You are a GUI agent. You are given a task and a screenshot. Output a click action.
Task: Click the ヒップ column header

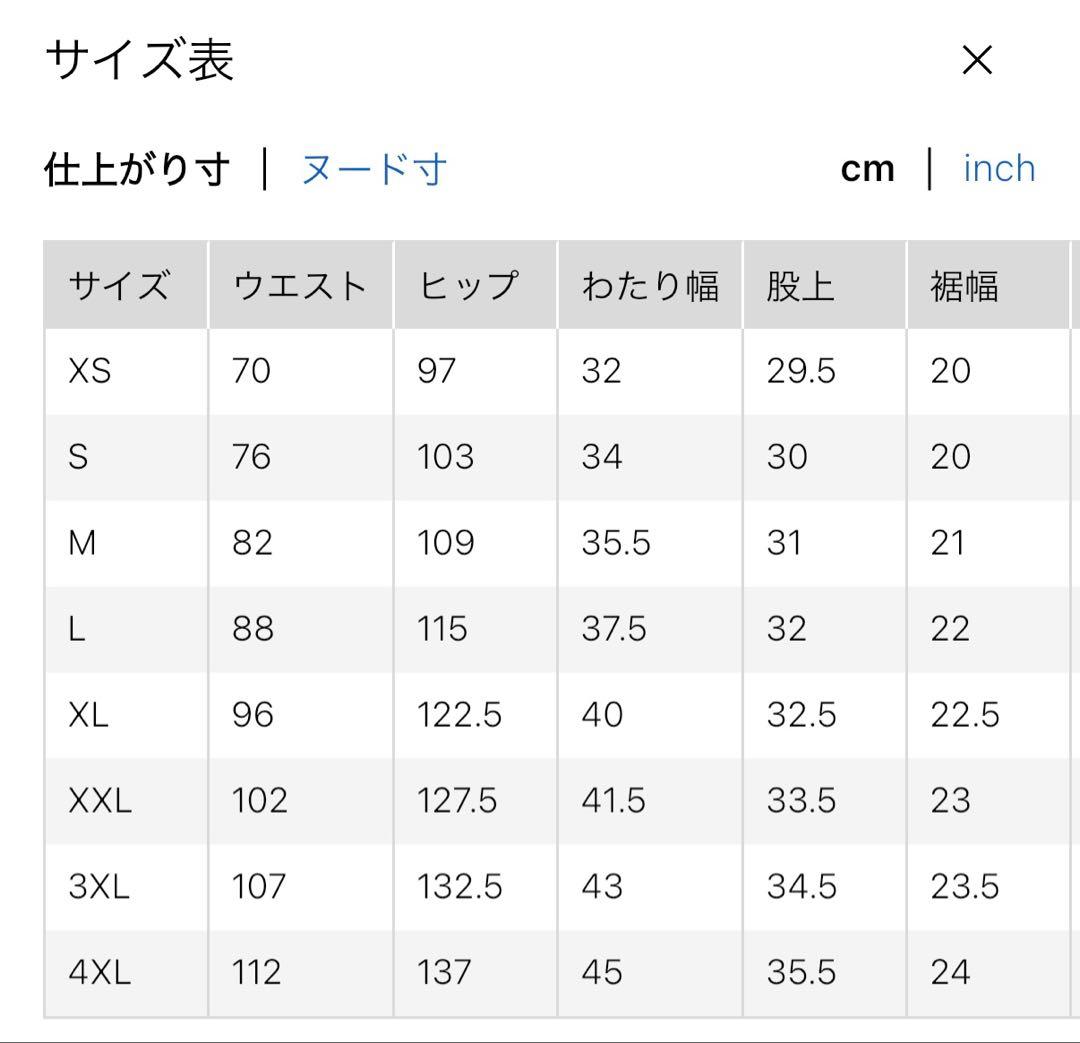(468, 287)
